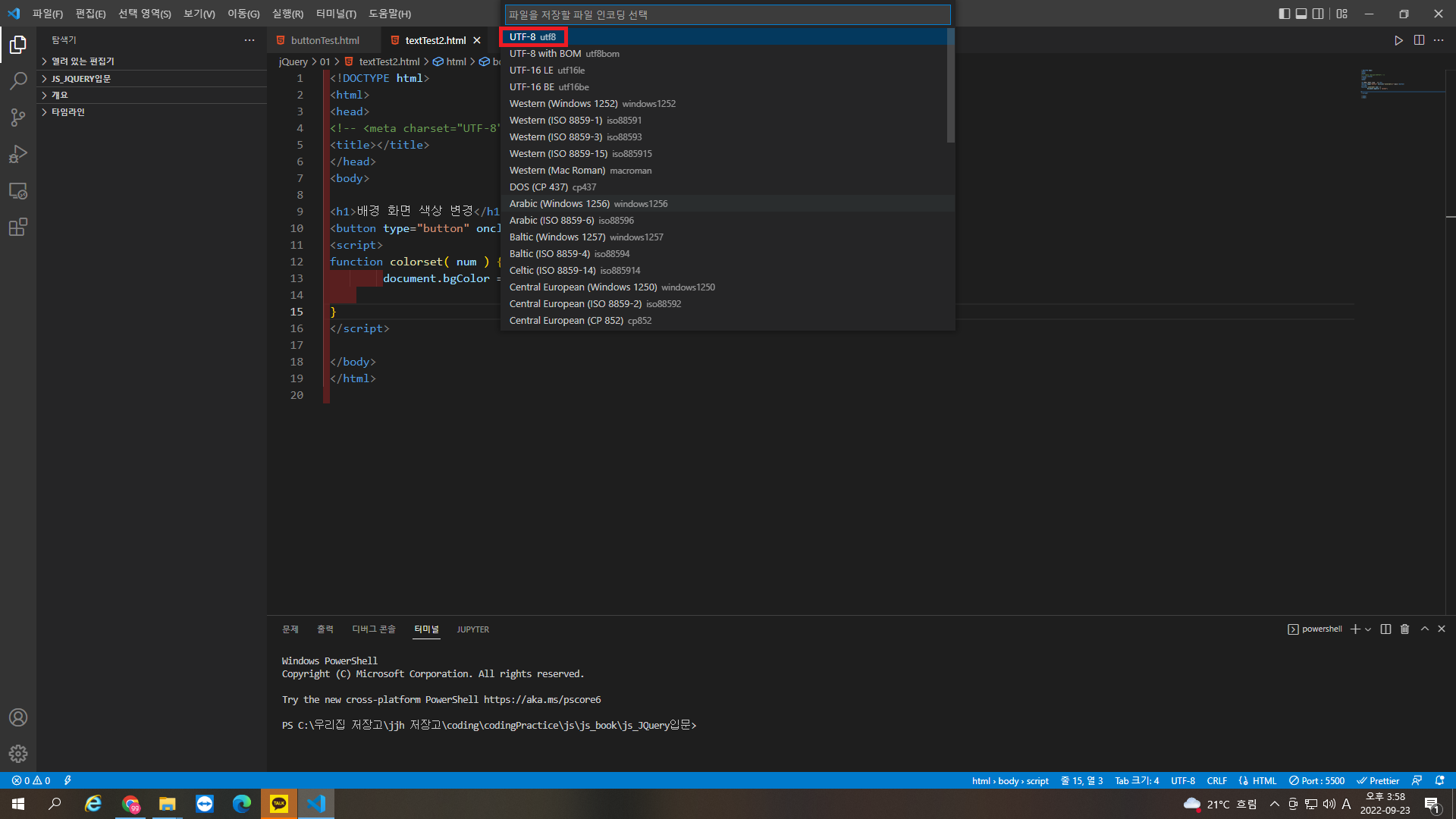
Task: Expand the 타임라인 section
Action: point(67,111)
